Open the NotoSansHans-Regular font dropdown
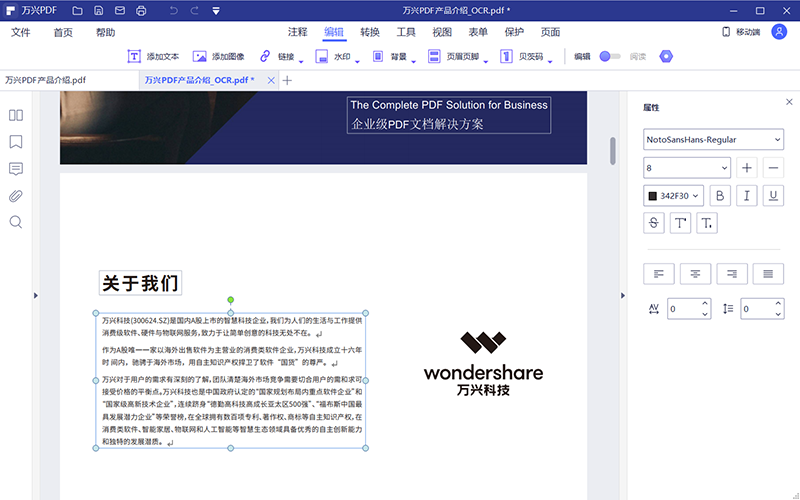This screenshot has width=800, height=500. click(713, 139)
